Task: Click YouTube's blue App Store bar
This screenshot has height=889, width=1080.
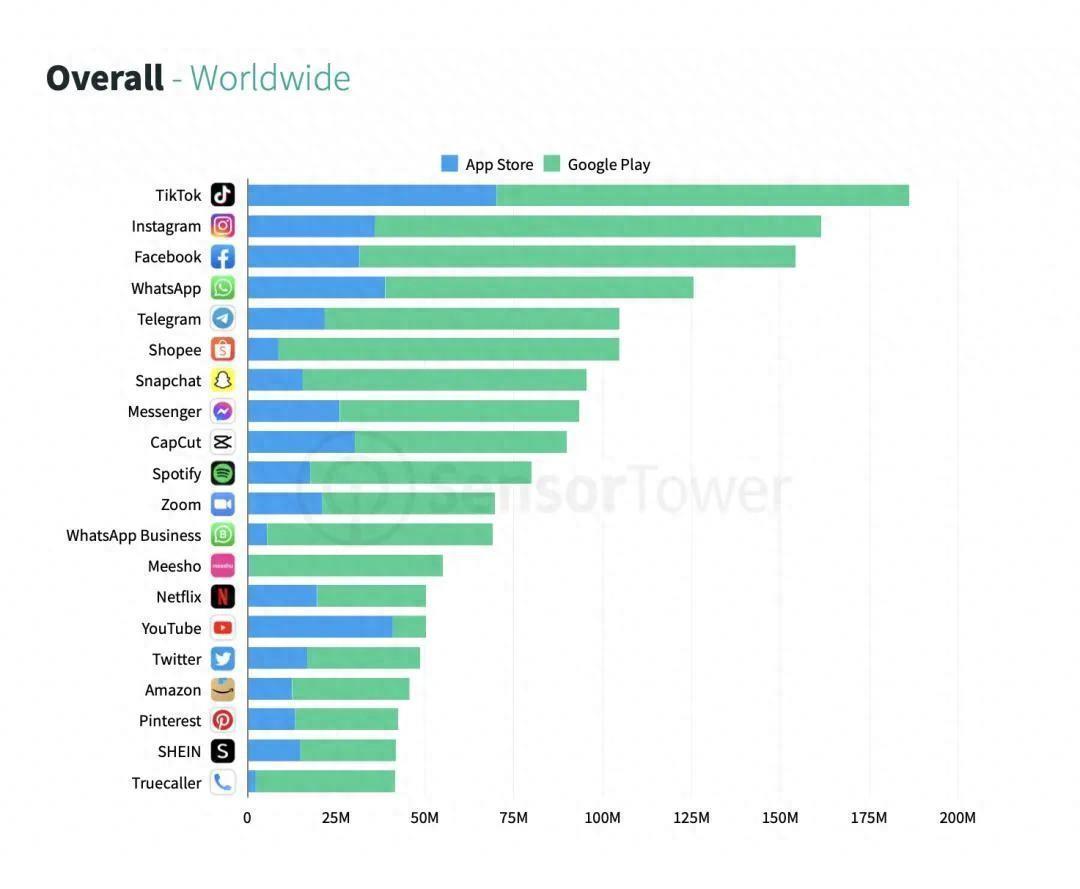Action: (x=319, y=628)
